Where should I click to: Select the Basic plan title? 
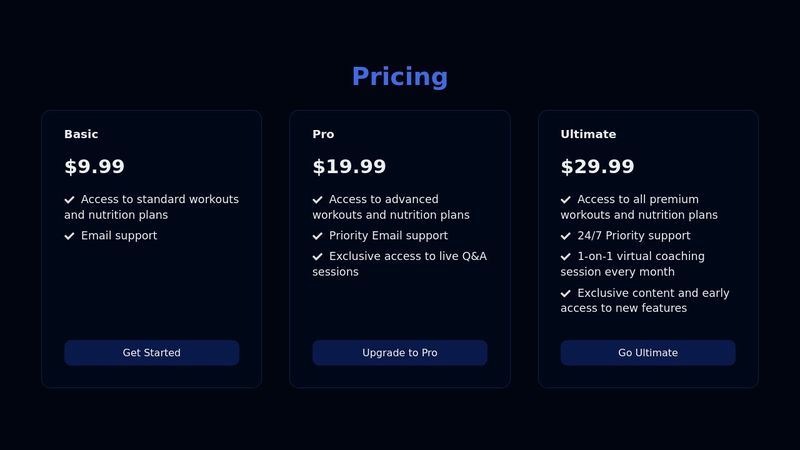(x=81, y=134)
